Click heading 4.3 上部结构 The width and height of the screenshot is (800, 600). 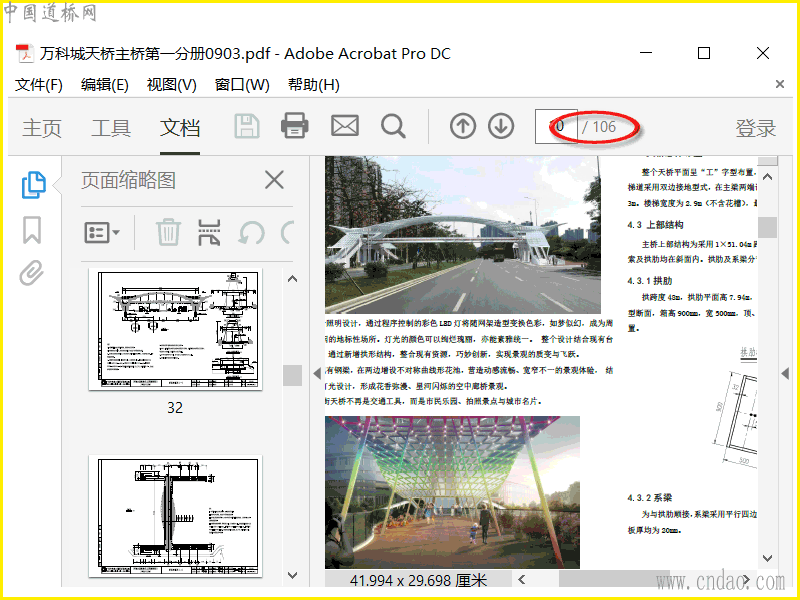click(655, 224)
